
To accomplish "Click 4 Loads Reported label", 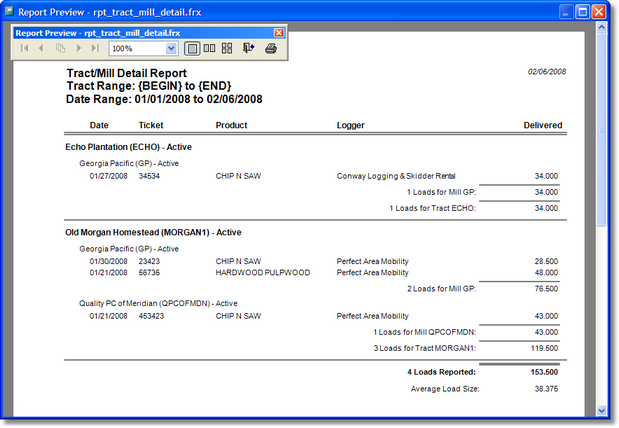I will click(x=442, y=372).
